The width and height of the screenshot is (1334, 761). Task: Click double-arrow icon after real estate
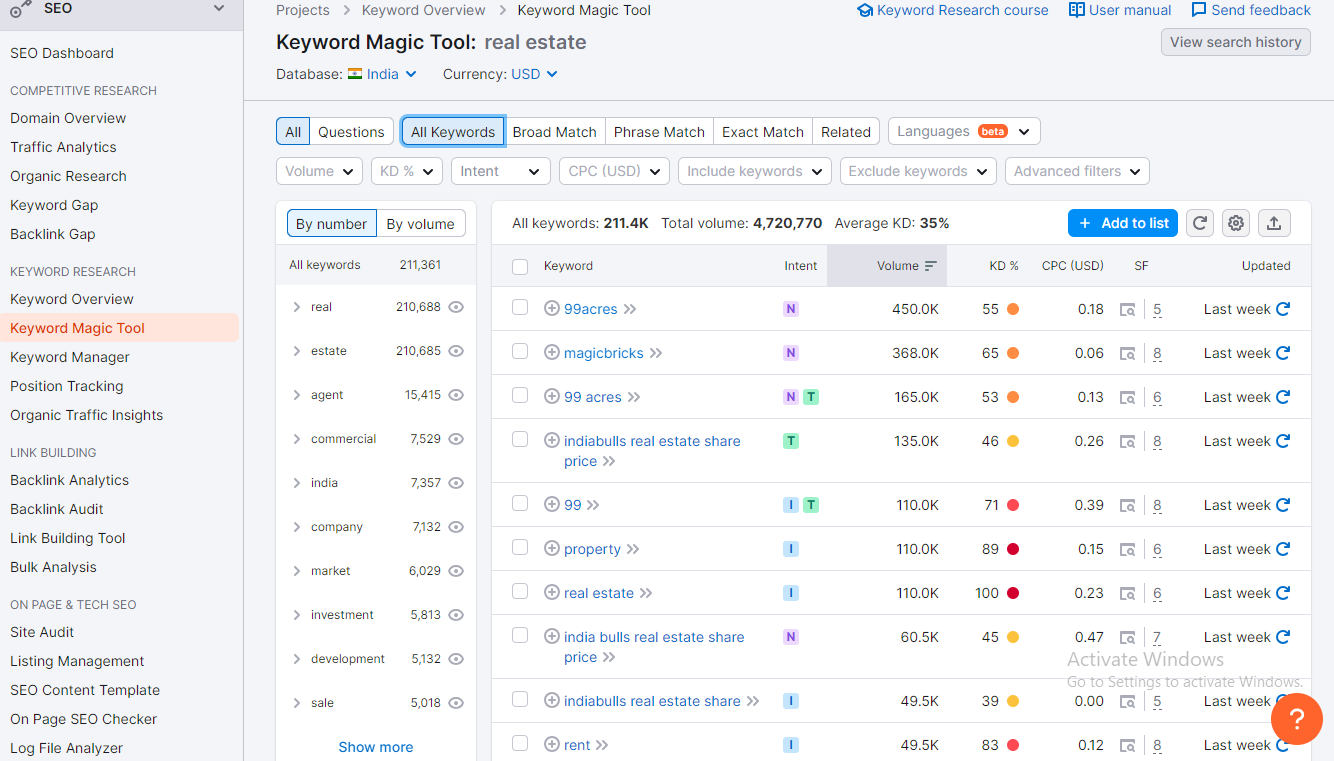point(646,593)
